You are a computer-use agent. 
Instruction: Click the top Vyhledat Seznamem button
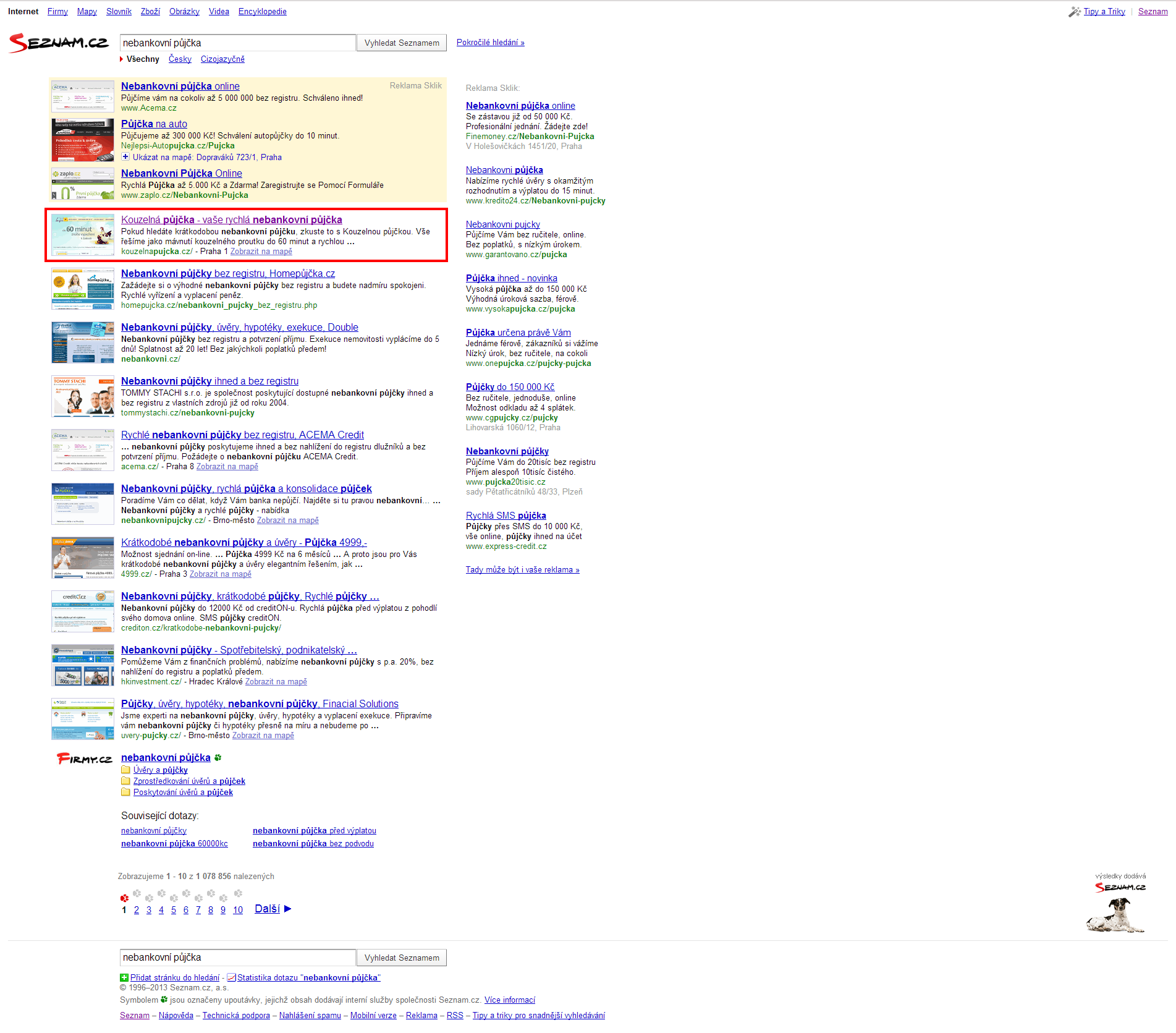[402, 43]
